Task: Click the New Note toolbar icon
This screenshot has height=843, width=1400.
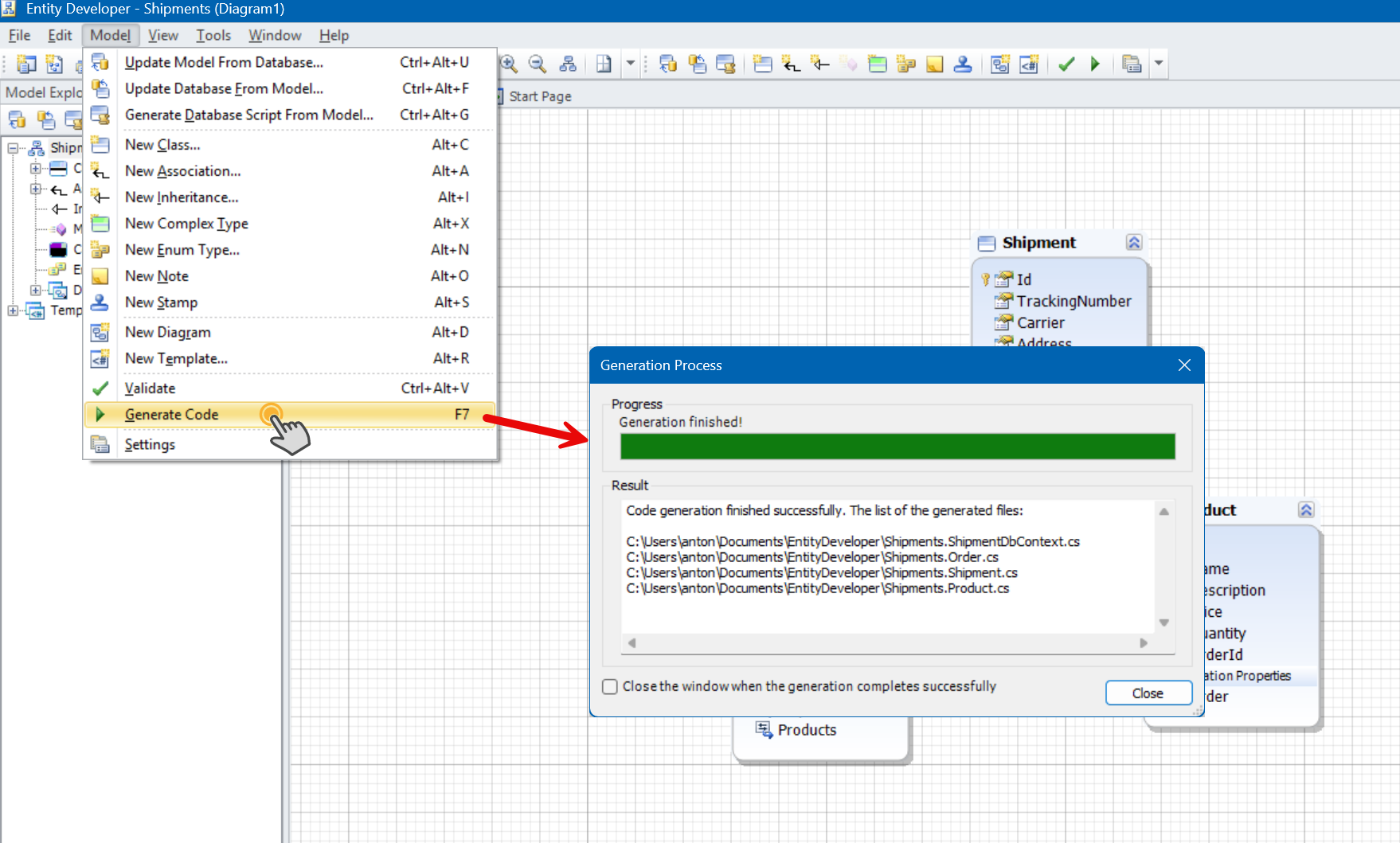Action: 933,64
